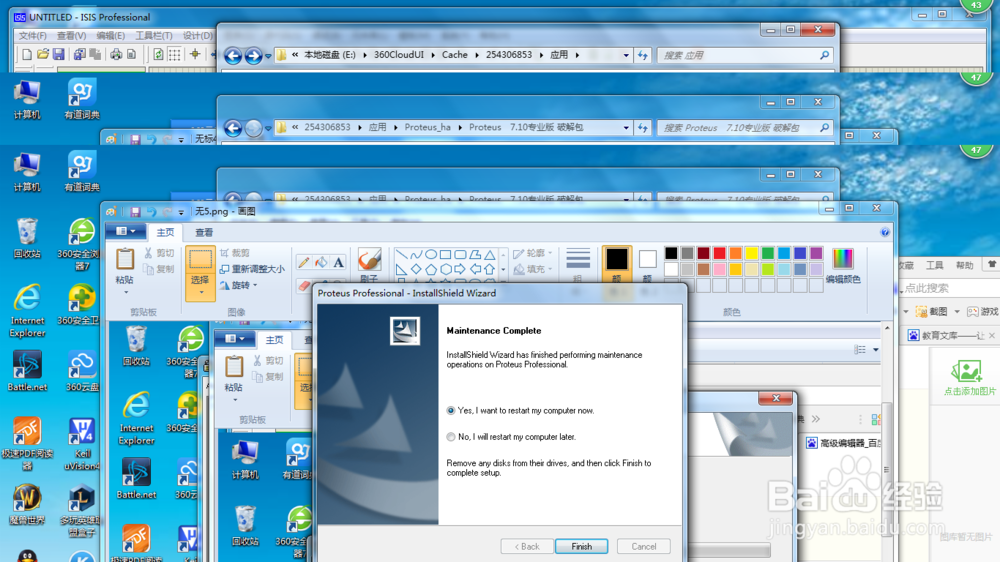Open recent pages arrow beside Cache window's Forward button
This screenshot has height=562, width=1000.
click(x=268, y=56)
